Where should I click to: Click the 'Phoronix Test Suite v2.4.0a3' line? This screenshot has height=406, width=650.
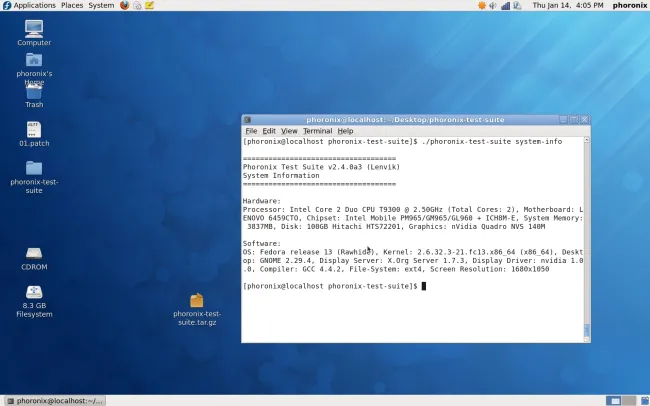[x=321, y=167]
